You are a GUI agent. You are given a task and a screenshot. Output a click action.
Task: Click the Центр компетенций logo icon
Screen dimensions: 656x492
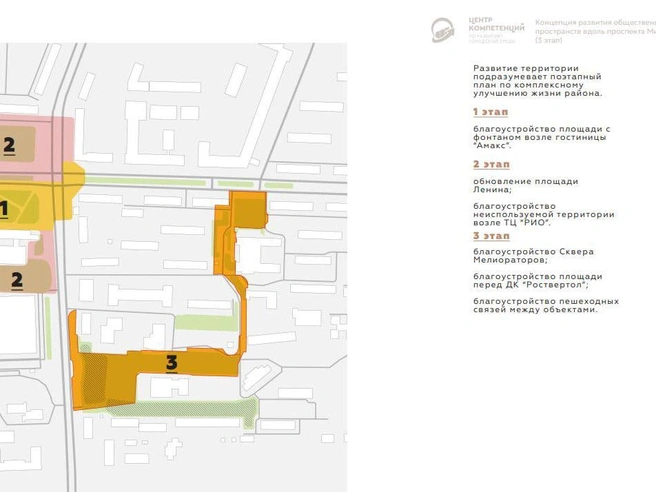pyautogui.click(x=443, y=30)
